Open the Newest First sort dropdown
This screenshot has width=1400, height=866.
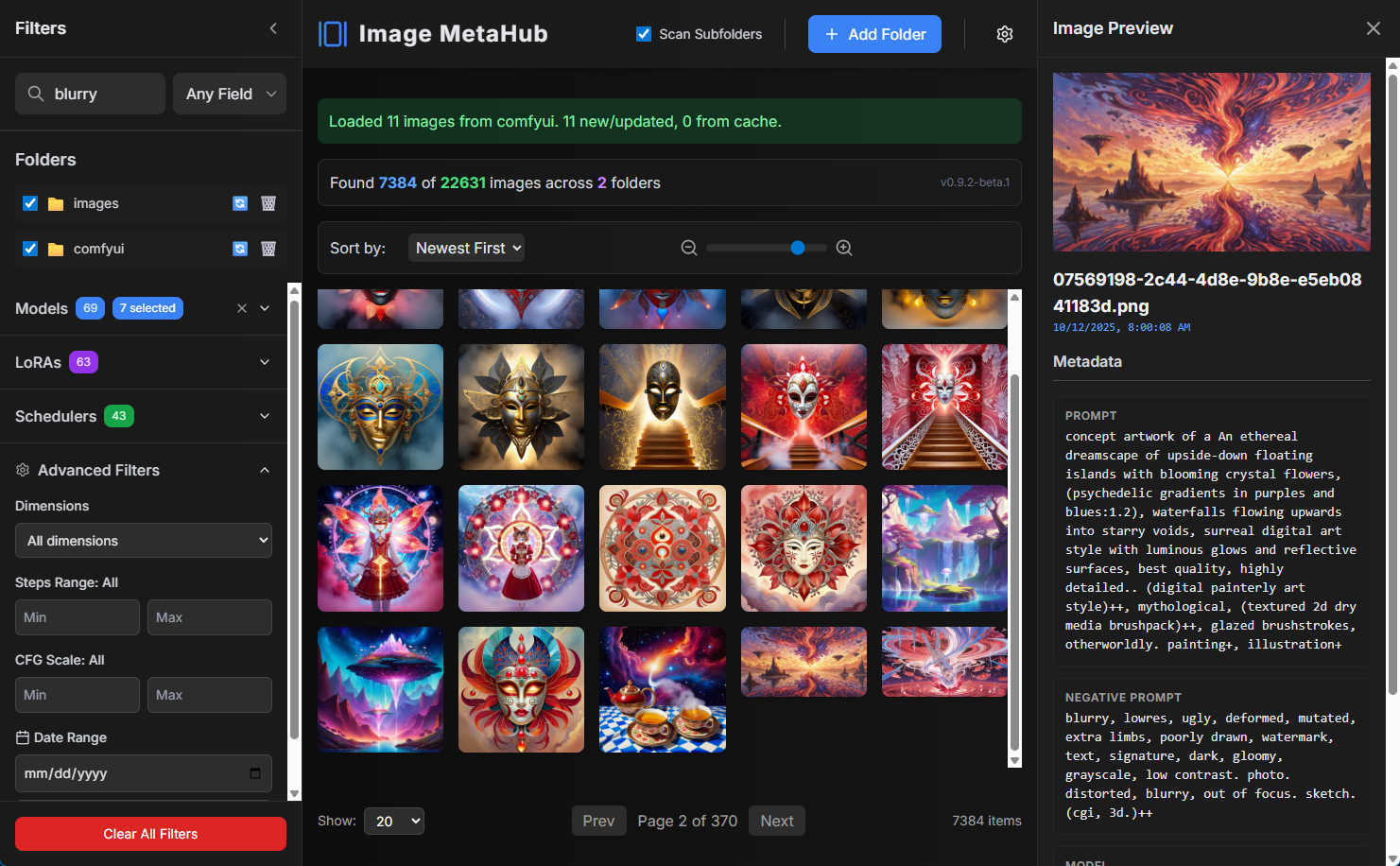[x=467, y=248]
